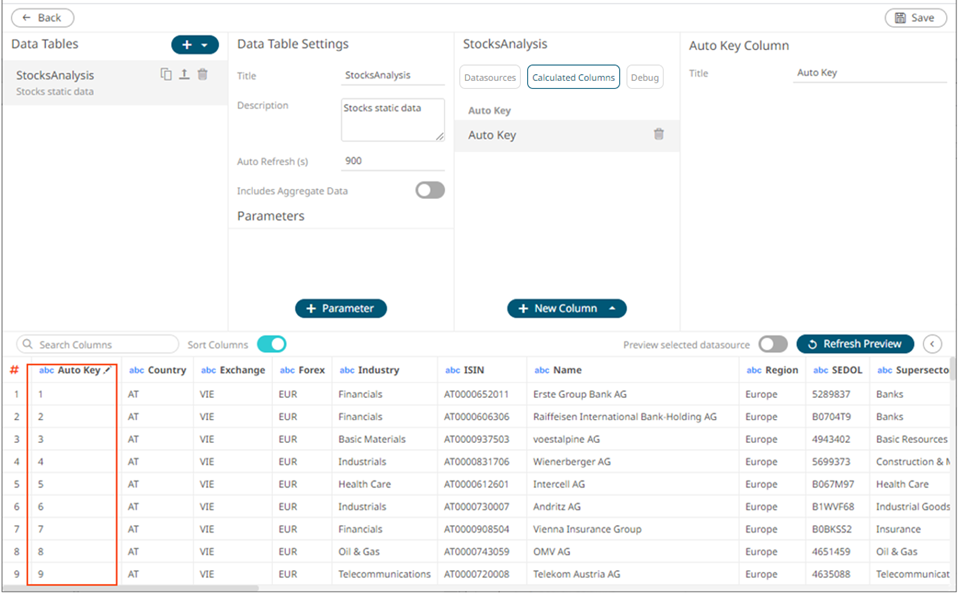This screenshot has width=960, height=593.
Task: Delete the StocksAnalysis data table
Action: (x=203, y=75)
